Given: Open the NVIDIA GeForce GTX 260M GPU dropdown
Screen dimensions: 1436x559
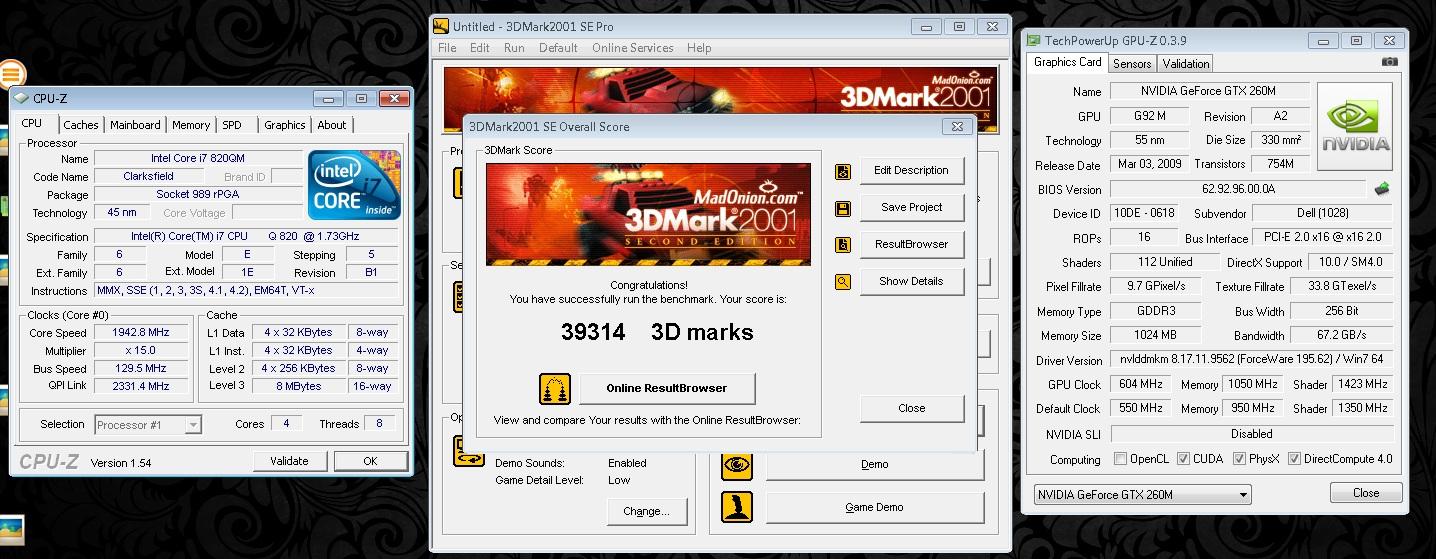Looking at the screenshot, I should point(1142,494).
